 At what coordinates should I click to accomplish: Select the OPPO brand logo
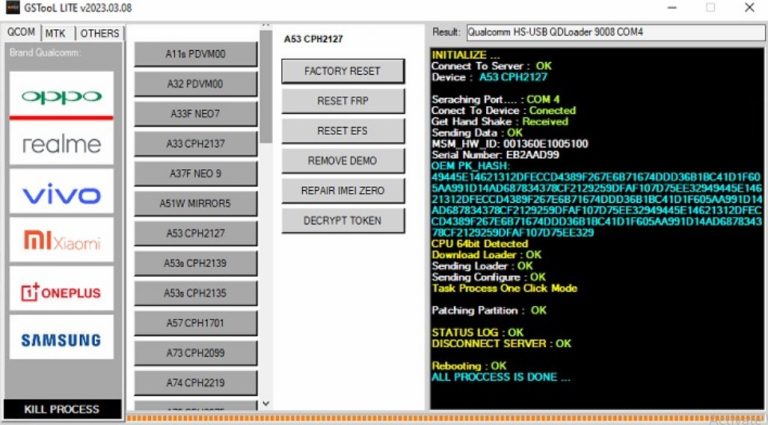point(61,95)
